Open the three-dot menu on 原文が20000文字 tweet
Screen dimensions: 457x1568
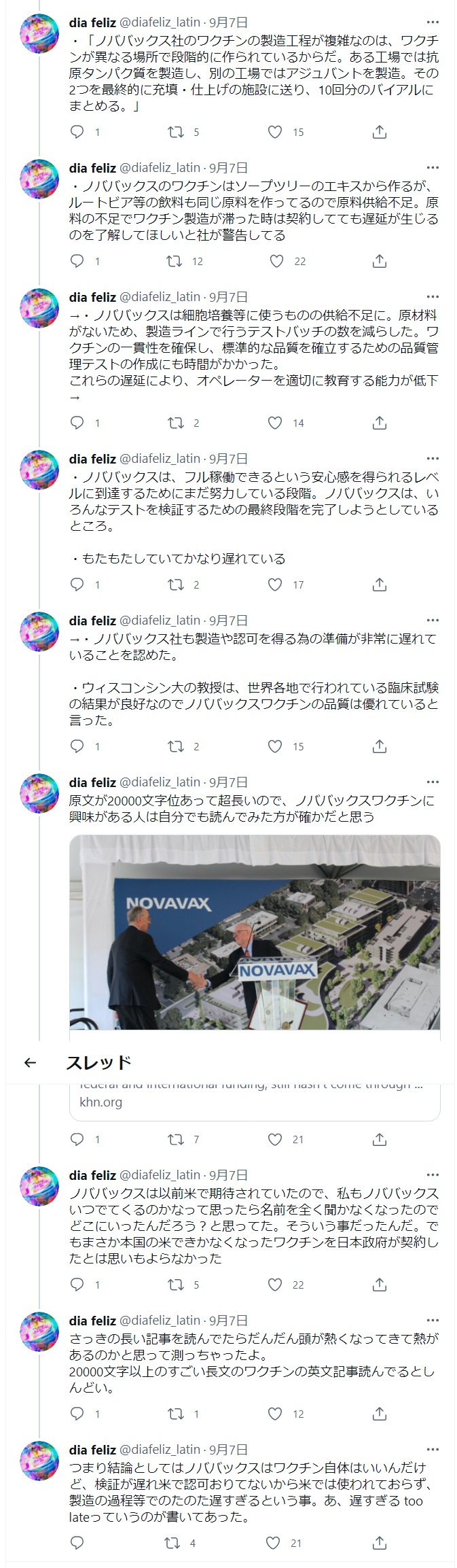(x=432, y=782)
